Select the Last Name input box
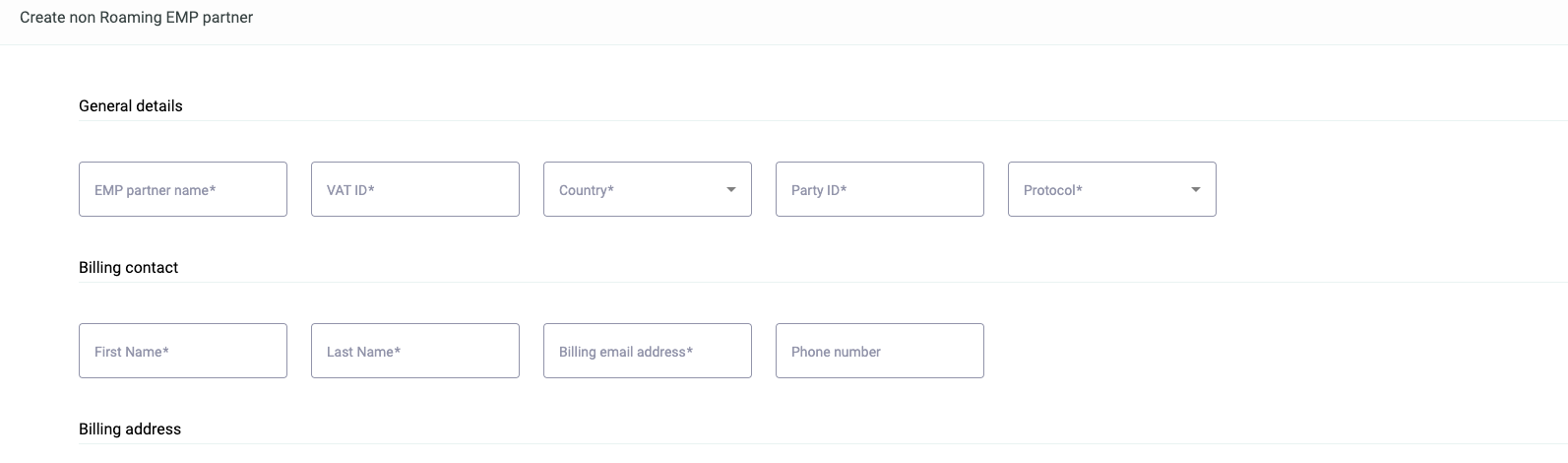This screenshot has height=463, width=1568. [415, 351]
